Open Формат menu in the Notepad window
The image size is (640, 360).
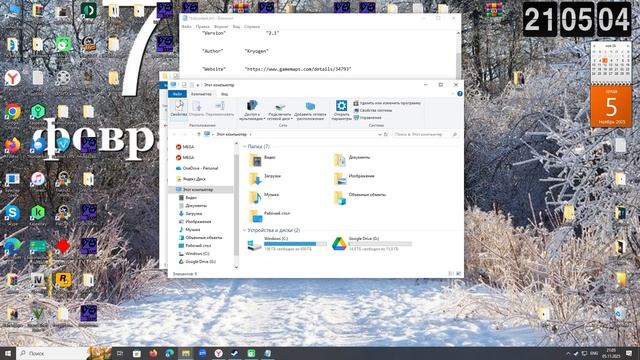click(x=221, y=27)
